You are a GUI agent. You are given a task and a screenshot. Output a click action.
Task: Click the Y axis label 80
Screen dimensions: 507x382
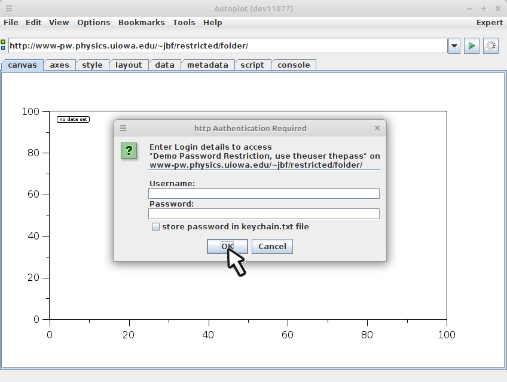point(33,153)
